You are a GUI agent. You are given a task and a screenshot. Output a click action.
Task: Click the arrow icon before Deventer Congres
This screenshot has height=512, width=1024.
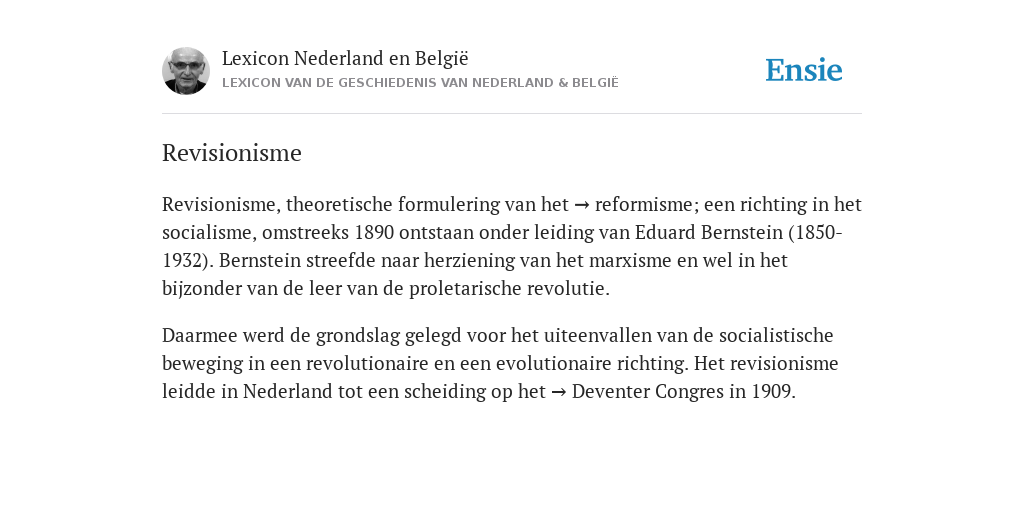coord(558,392)
